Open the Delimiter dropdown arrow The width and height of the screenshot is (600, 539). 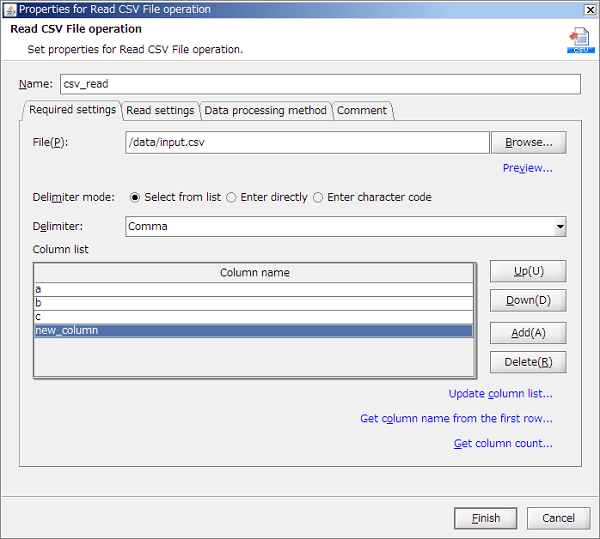coord(558,227)
